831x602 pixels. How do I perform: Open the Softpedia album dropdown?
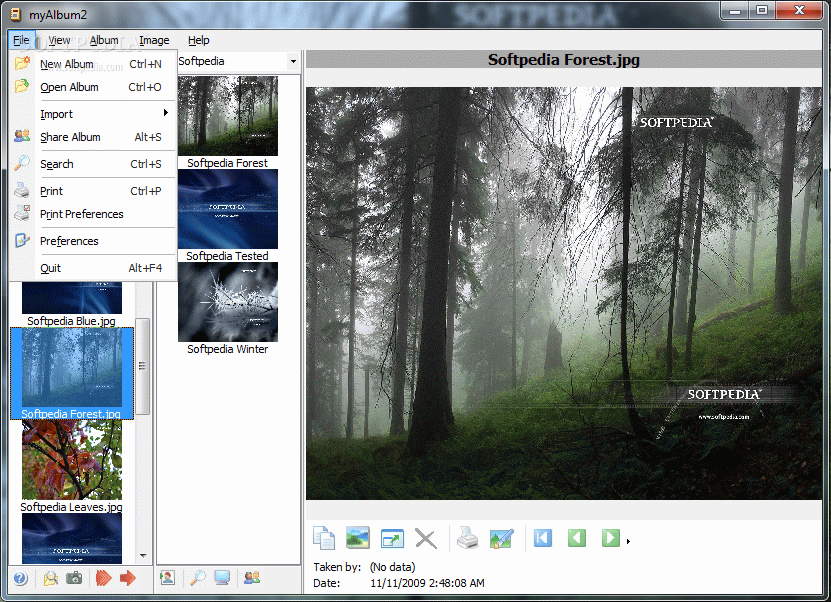[x=293, y=61]
